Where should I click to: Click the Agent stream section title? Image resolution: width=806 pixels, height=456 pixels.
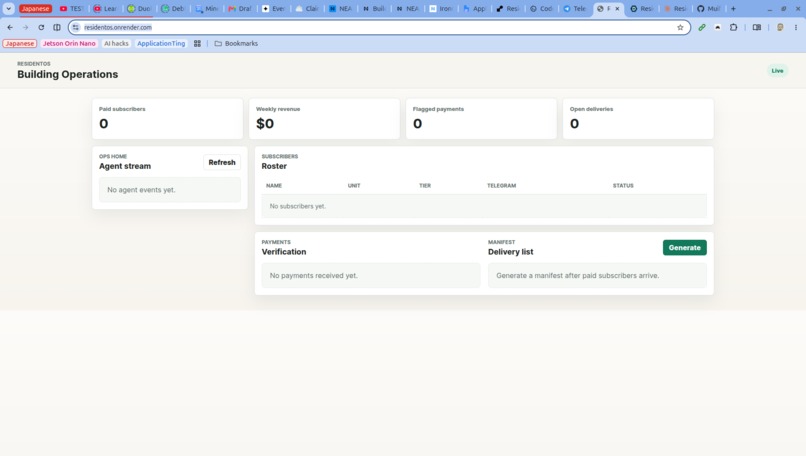tap(125, 166)
